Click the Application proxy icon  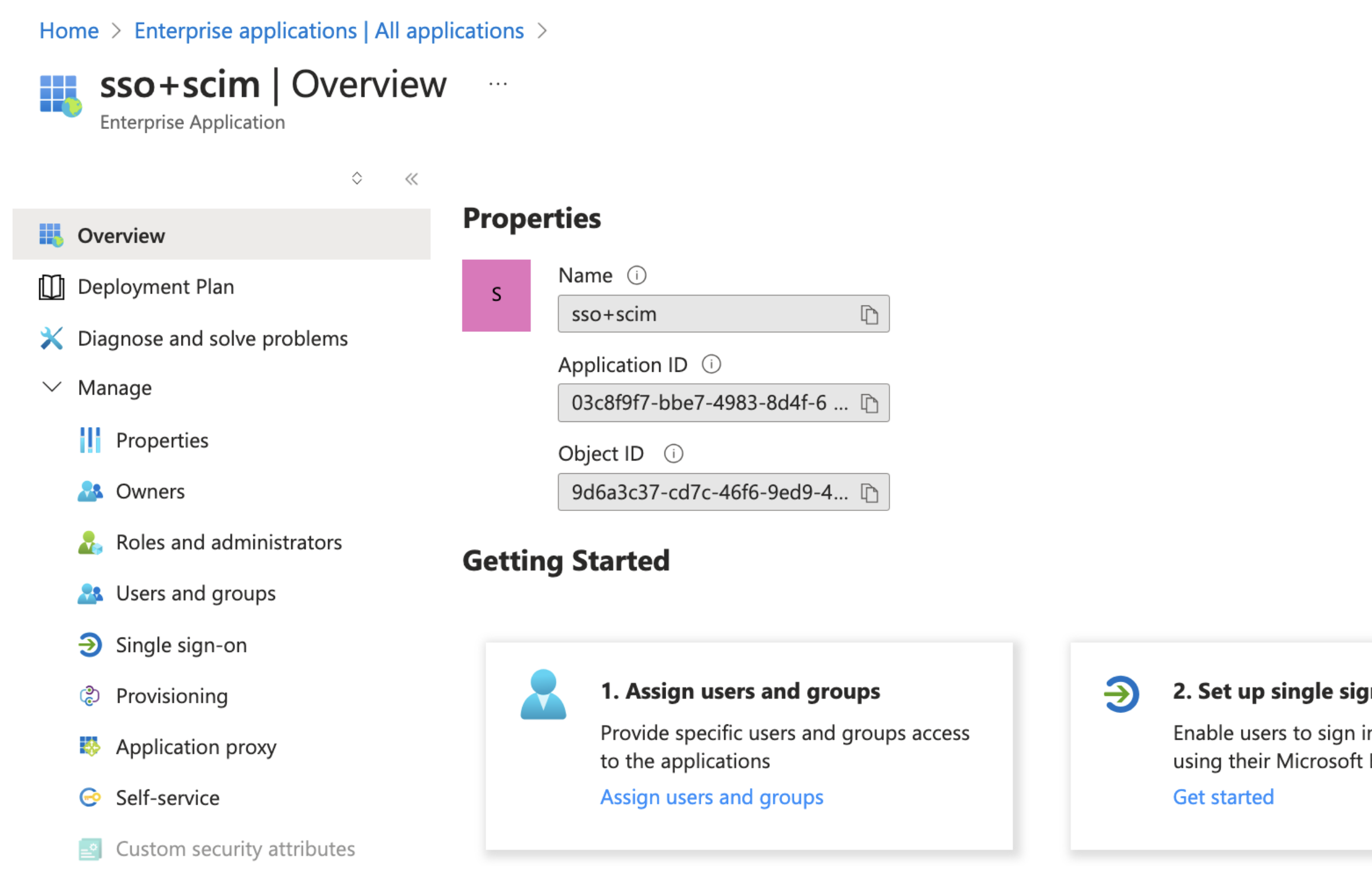tap(90, 747)
